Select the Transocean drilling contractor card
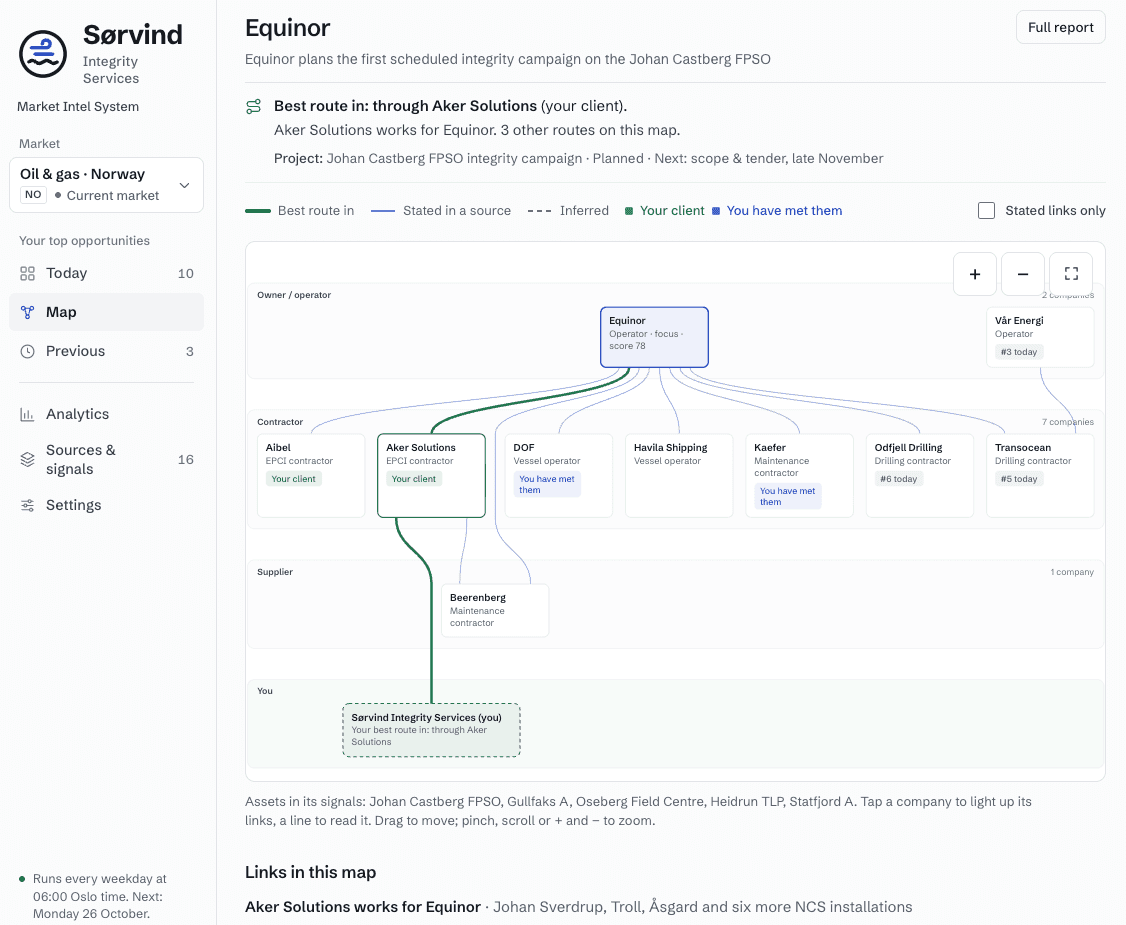Viewport: 1126px width, 925px height. click(x=1040, y=475)
